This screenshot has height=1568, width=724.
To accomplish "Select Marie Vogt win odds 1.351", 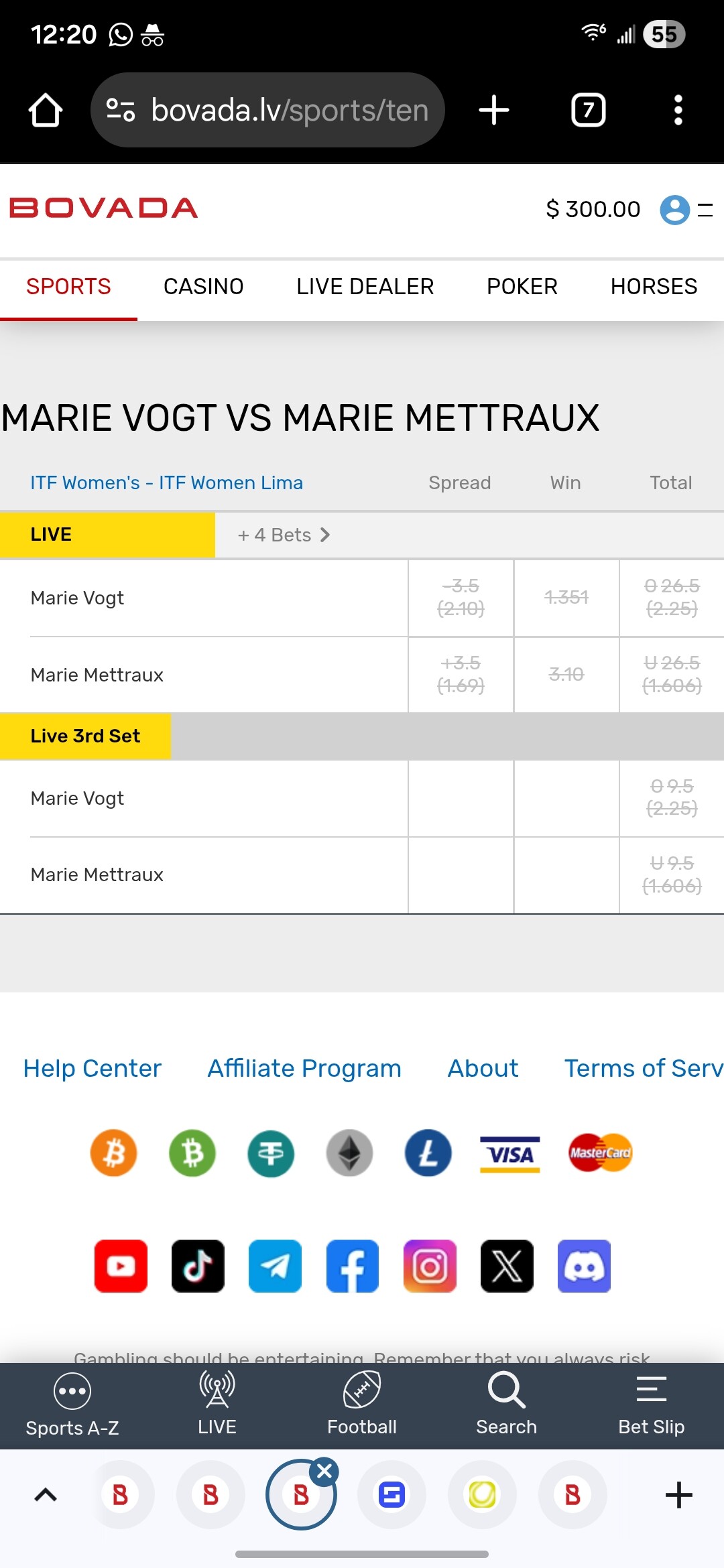I will (566, 598).
